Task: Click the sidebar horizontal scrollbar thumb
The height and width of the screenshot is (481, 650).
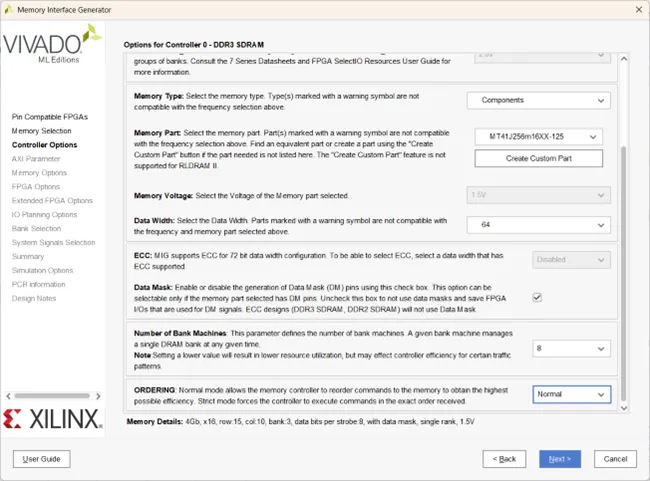Action: [52, 396]
